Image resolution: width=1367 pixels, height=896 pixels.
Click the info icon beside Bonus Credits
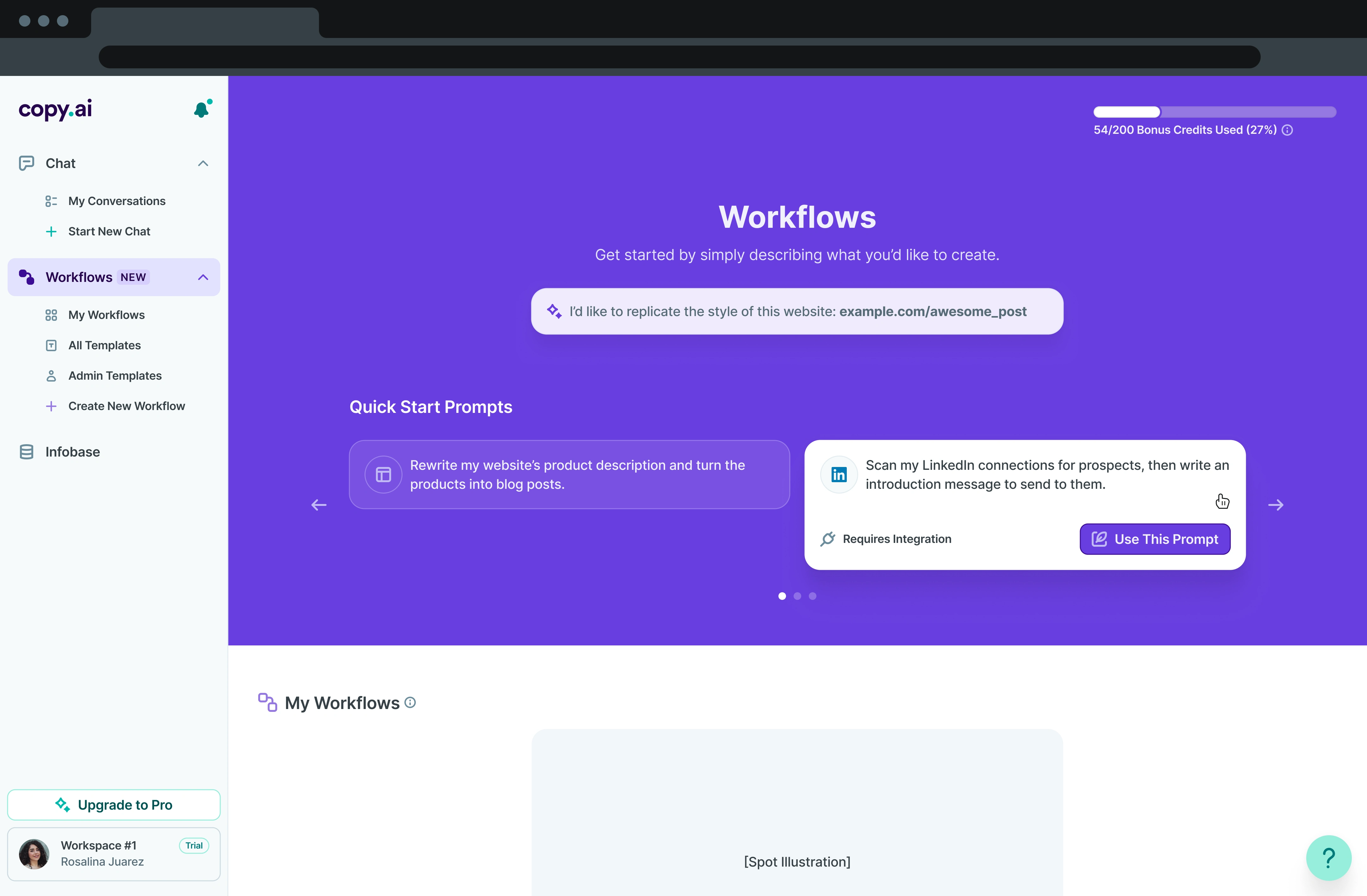[x=1287, y=130]
